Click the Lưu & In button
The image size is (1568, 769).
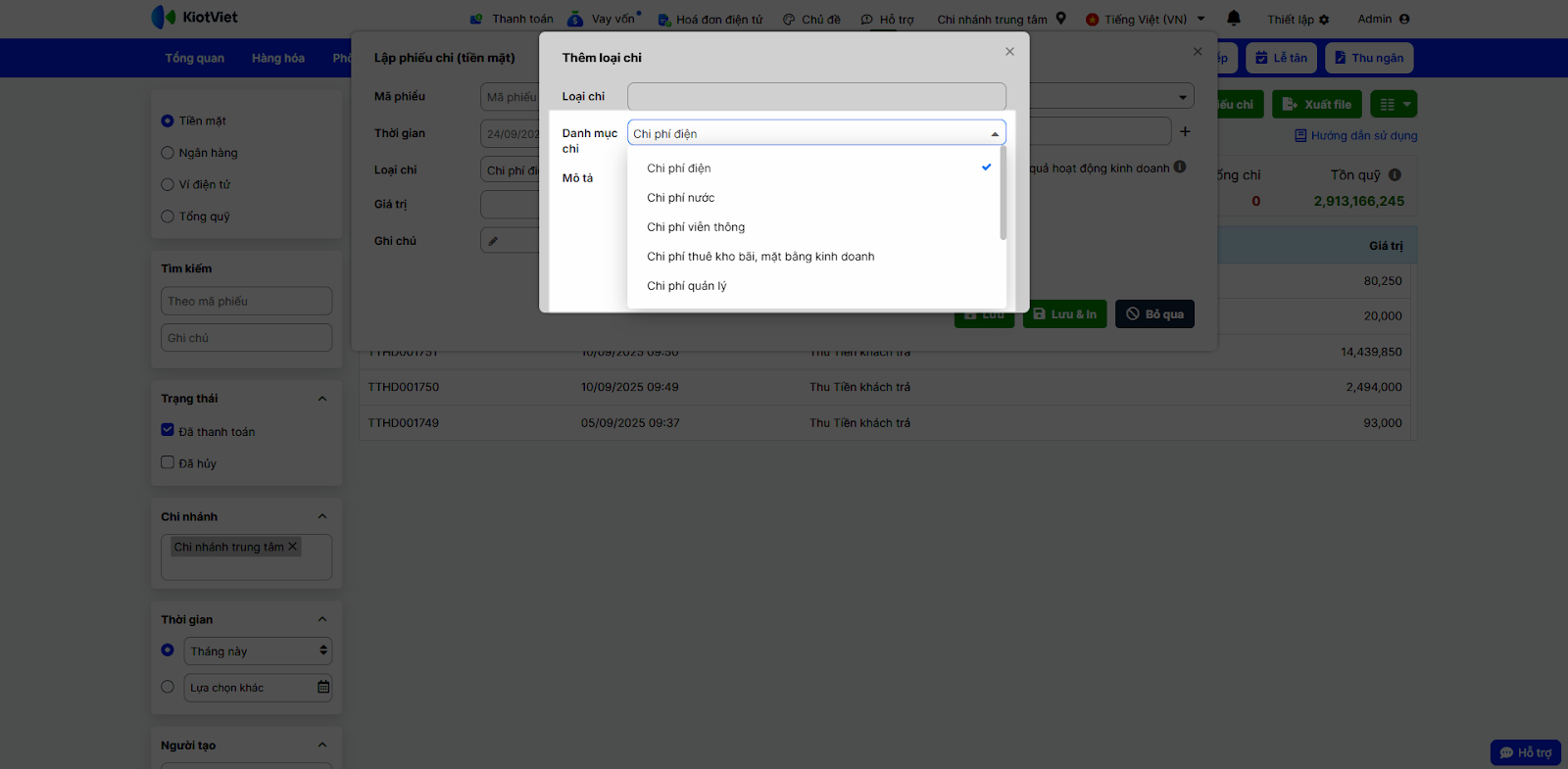(1065, 314)
